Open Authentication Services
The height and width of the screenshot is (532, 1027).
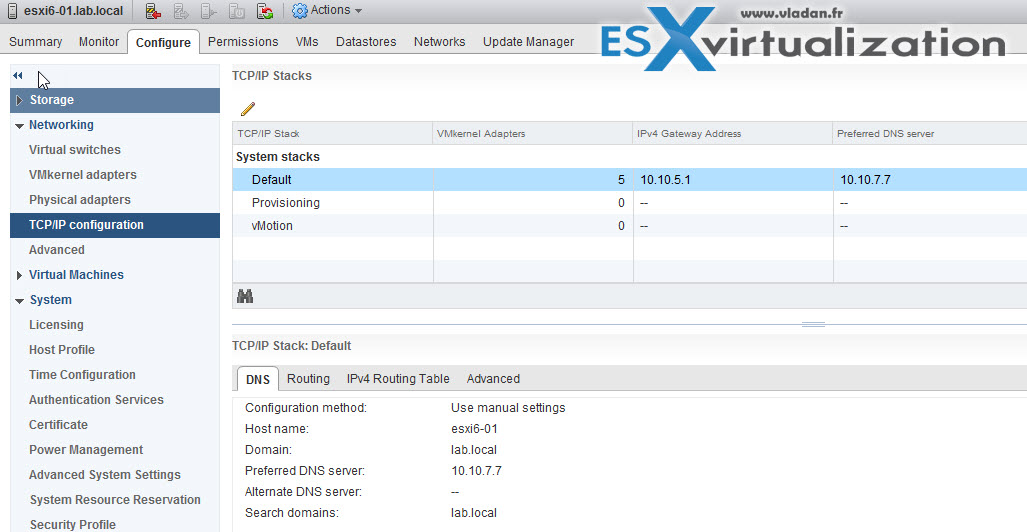click(x=96, y=400)
